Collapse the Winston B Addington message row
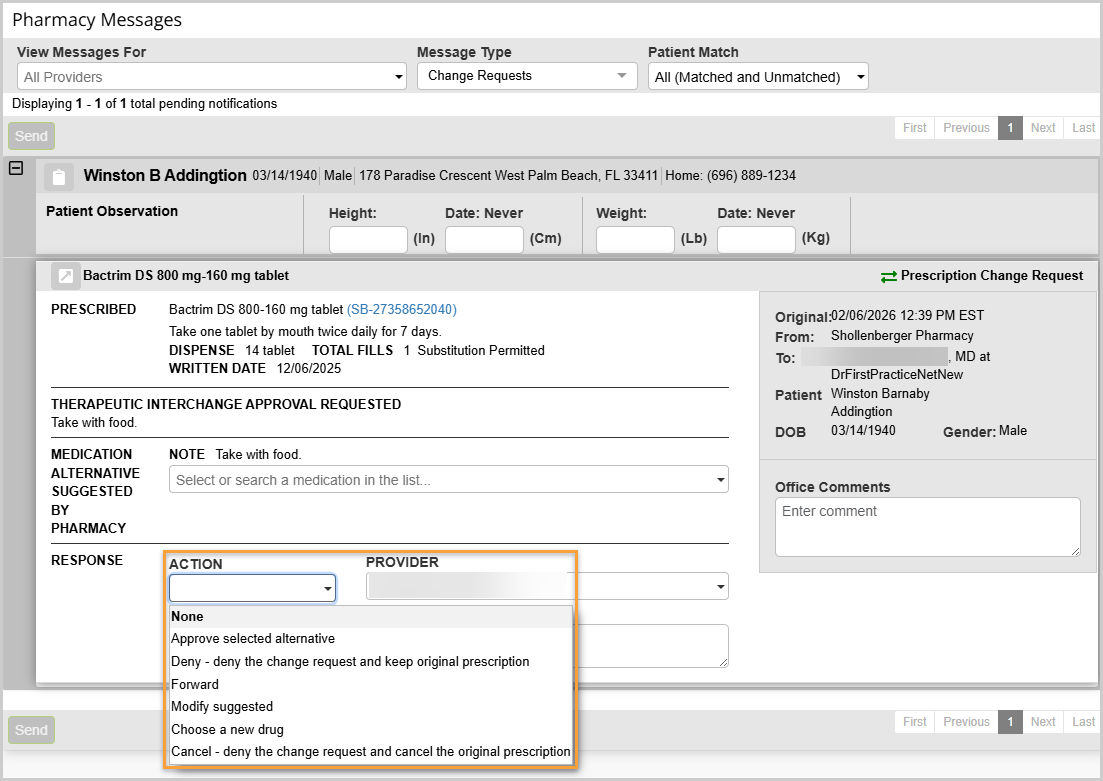The width and height of the screenshot is (1103, 781). click(15, 168)
